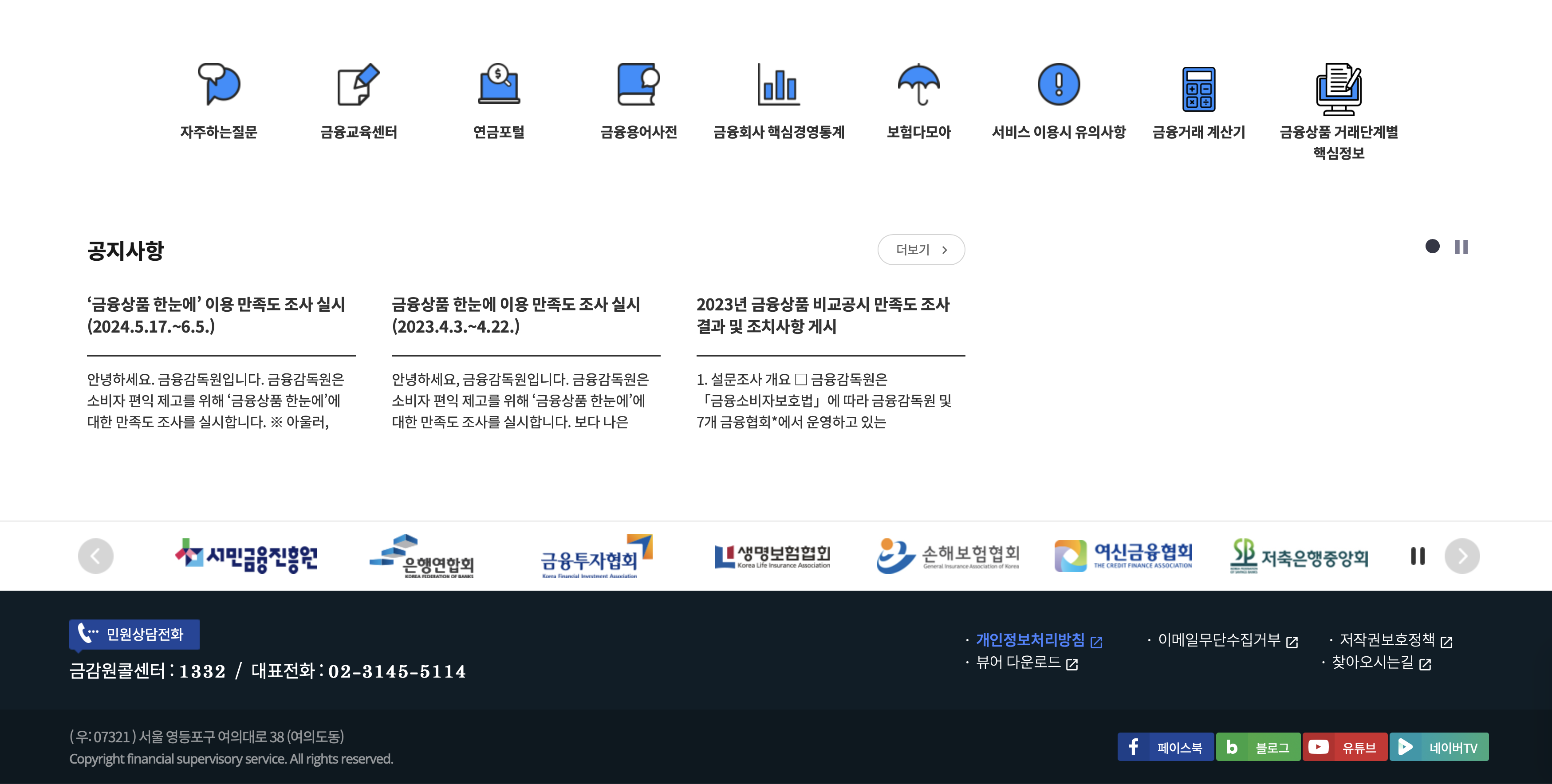This screenshot has width=1552, height=784.
Task: Open 금융상품 거래단계별 핵심정보 monitor icon
Action: pos(1338,89)
